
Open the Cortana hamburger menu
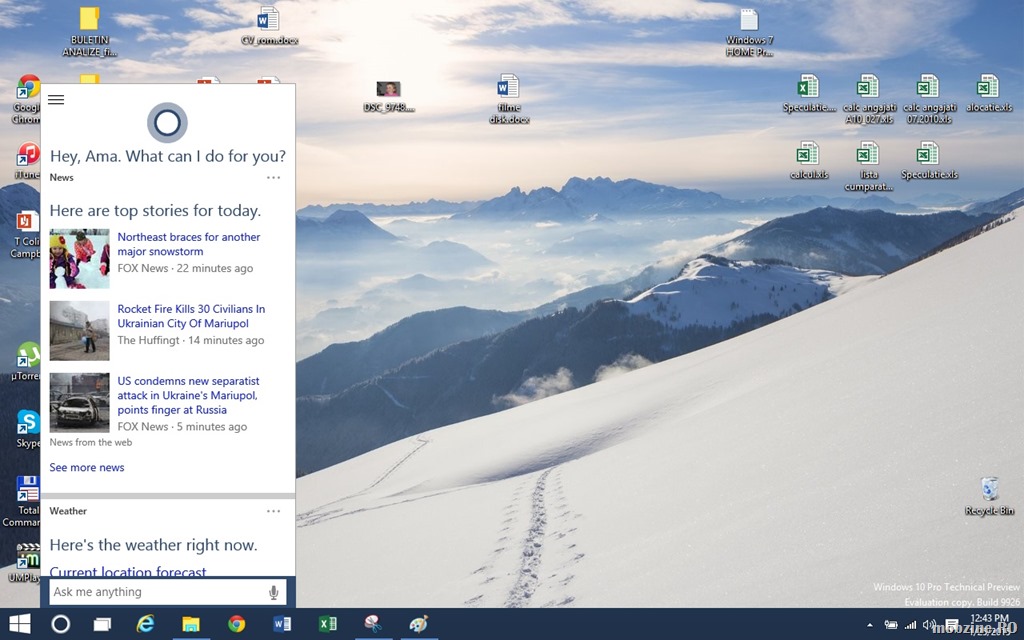pyautogui.click(x=56, y=100)
